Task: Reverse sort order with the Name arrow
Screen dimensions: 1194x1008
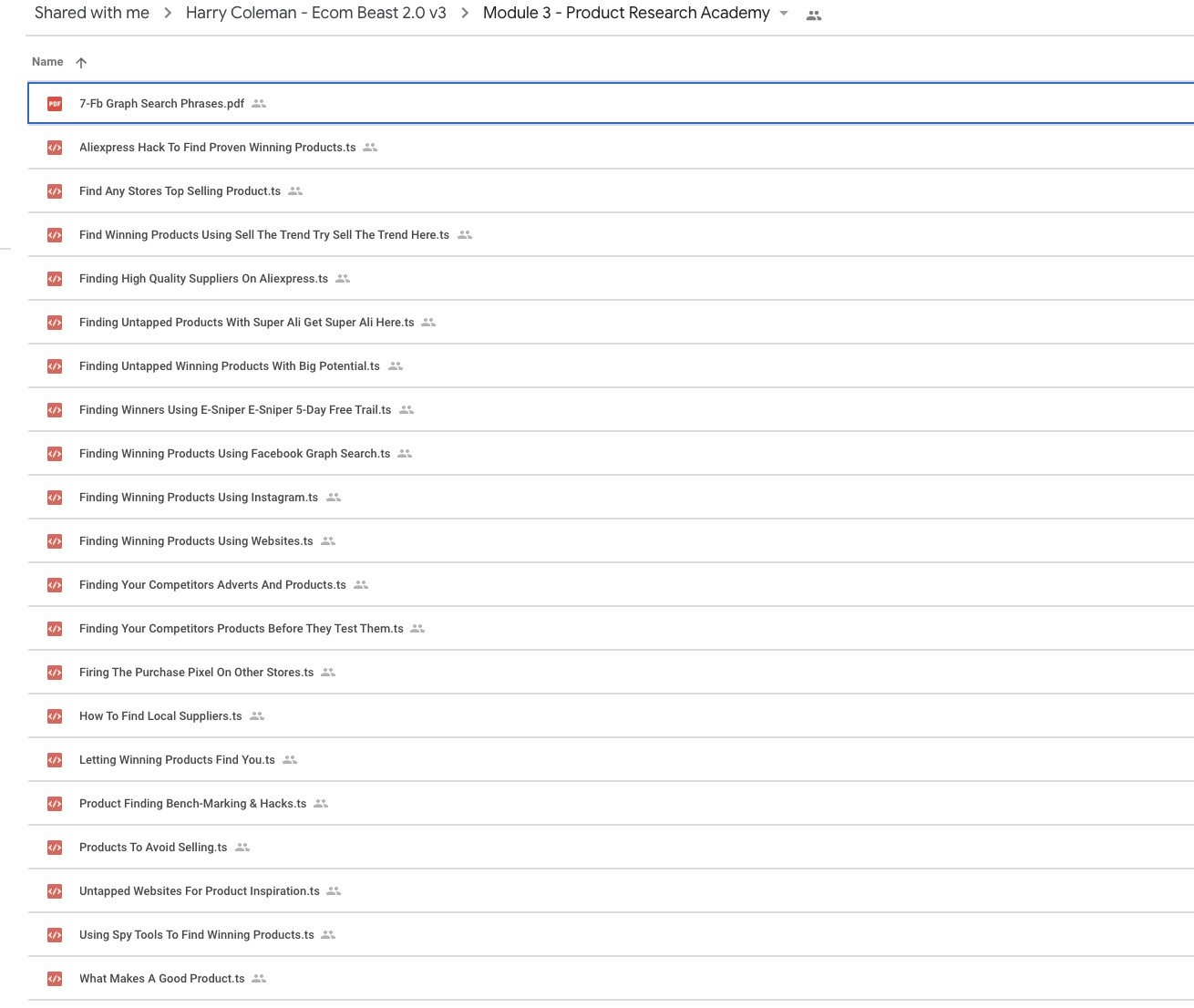Action: 81,63
